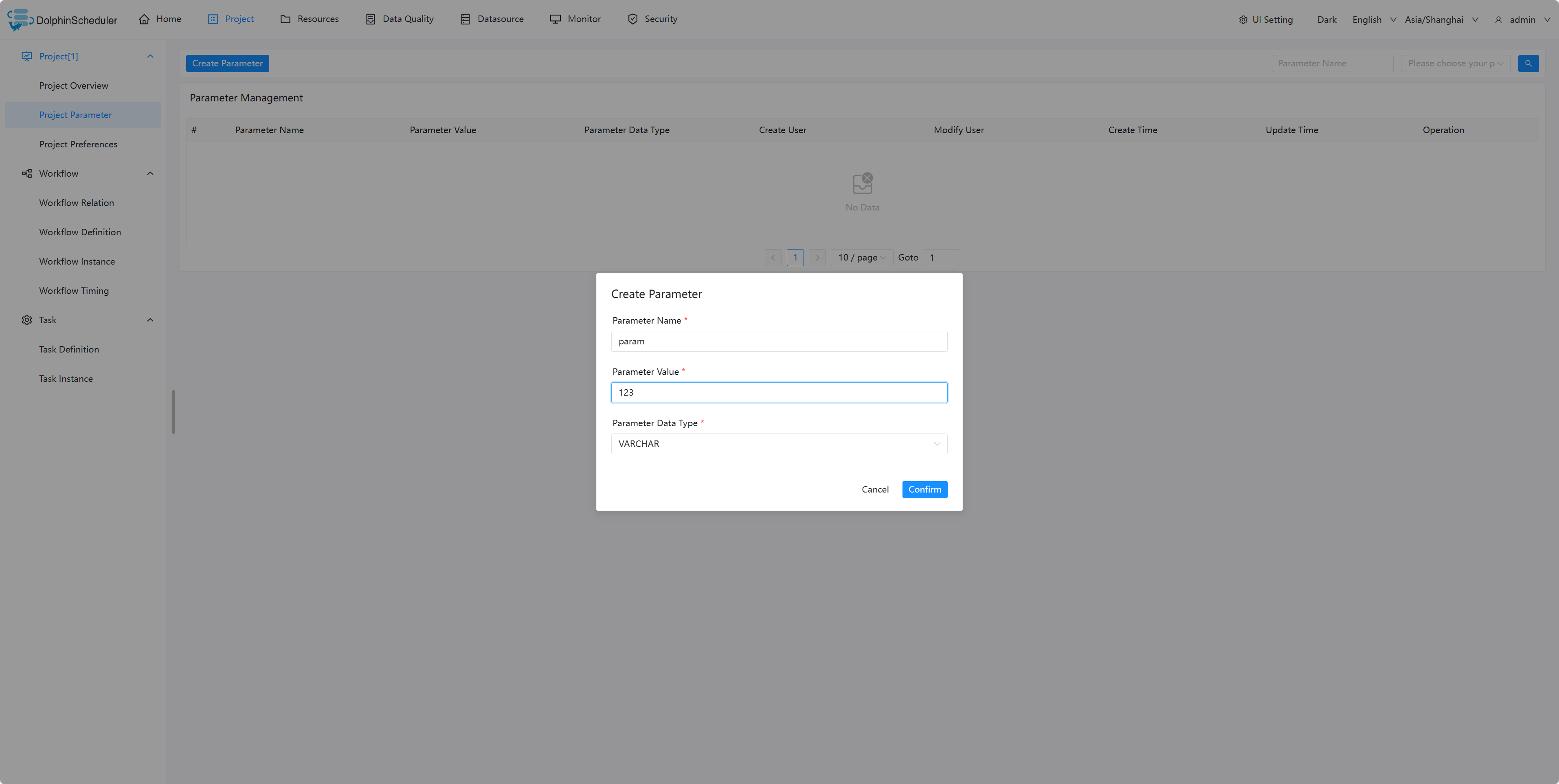This screenshot has width=1559, height=784.
Task: Click the UI Setting gear icon
Action: [x=1243, y=20]
